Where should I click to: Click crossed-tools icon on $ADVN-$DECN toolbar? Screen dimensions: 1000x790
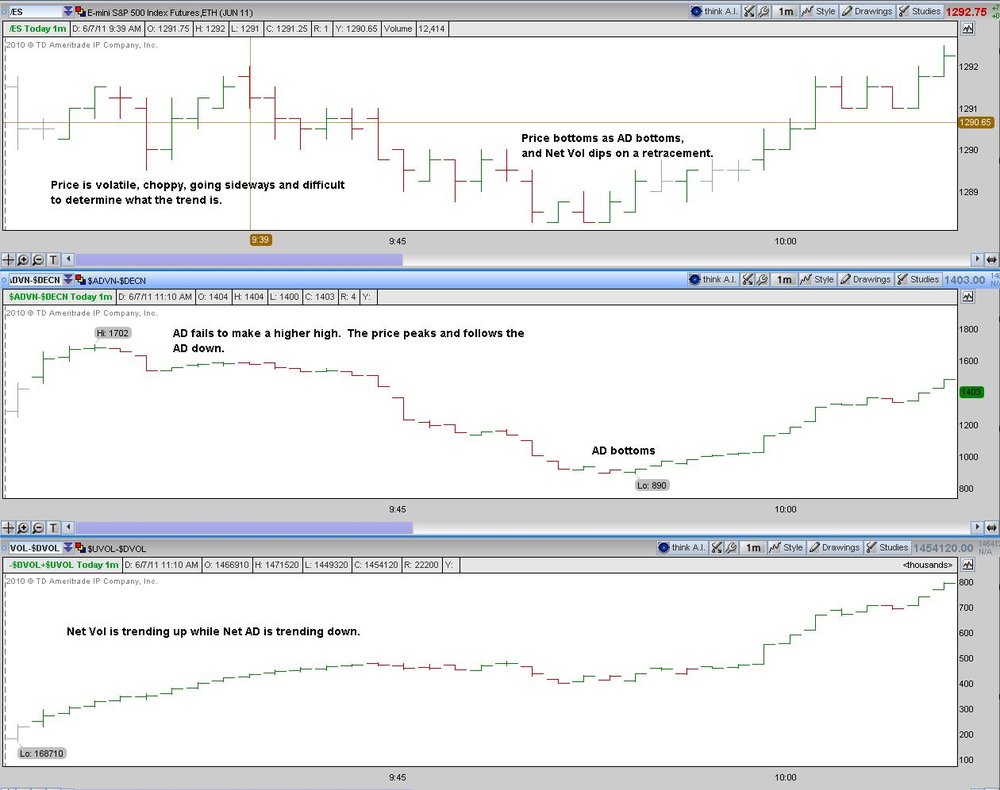click(747, 279)
